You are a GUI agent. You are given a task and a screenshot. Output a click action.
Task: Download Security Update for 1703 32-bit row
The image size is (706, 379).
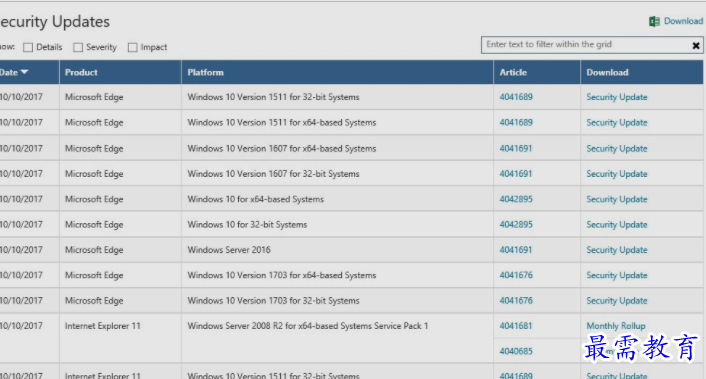coord(617,301)
